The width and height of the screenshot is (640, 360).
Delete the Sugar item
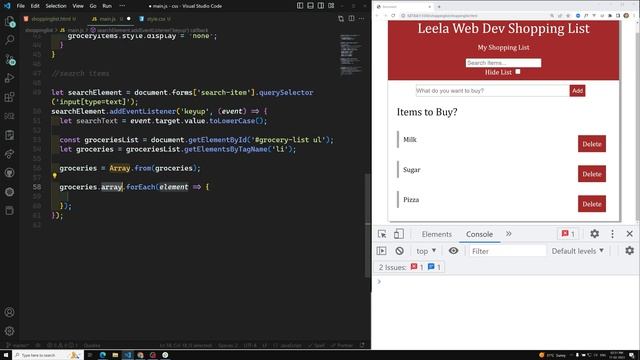point(591,174)
